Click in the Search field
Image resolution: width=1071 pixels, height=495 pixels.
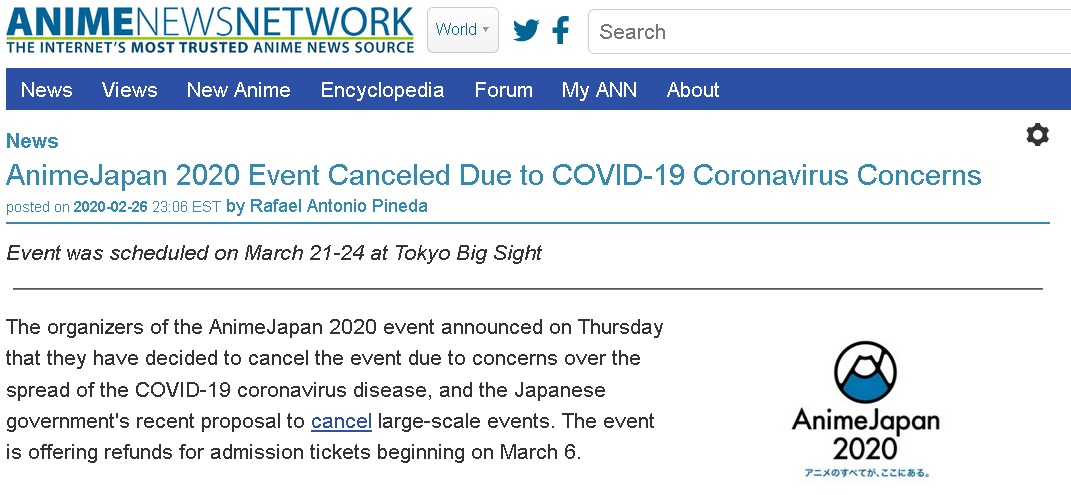pos(830,32)
